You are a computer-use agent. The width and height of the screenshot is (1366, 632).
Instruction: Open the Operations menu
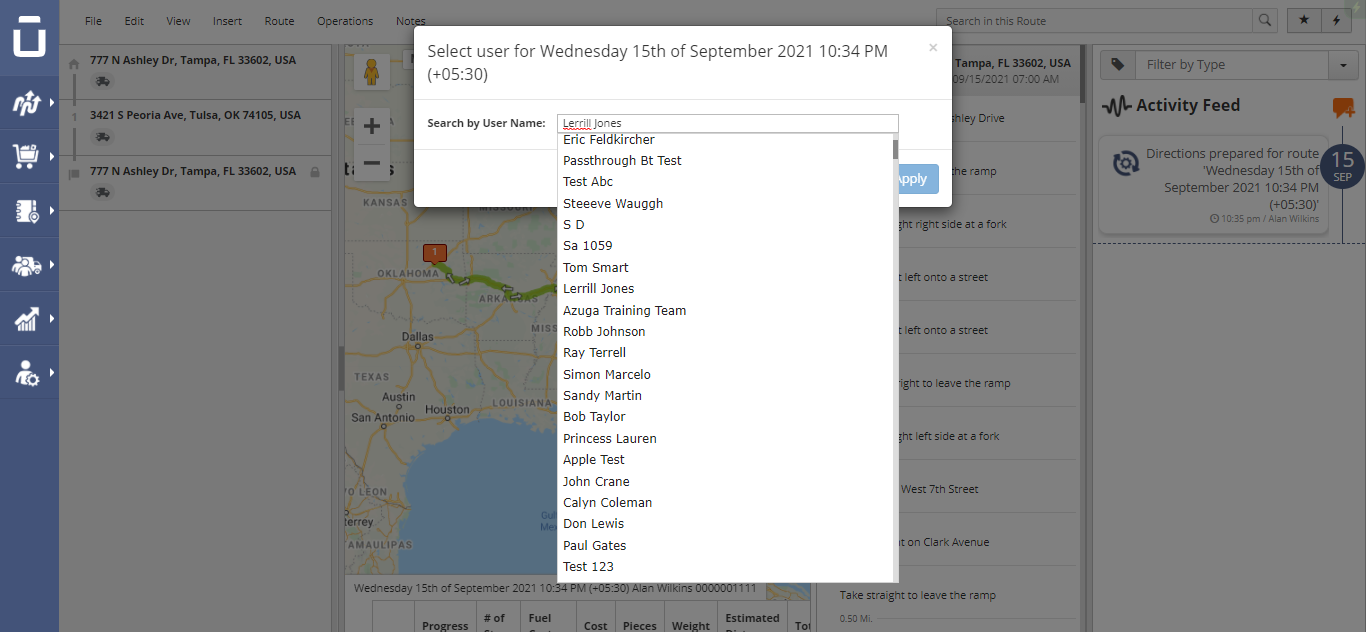click(345, 21)
